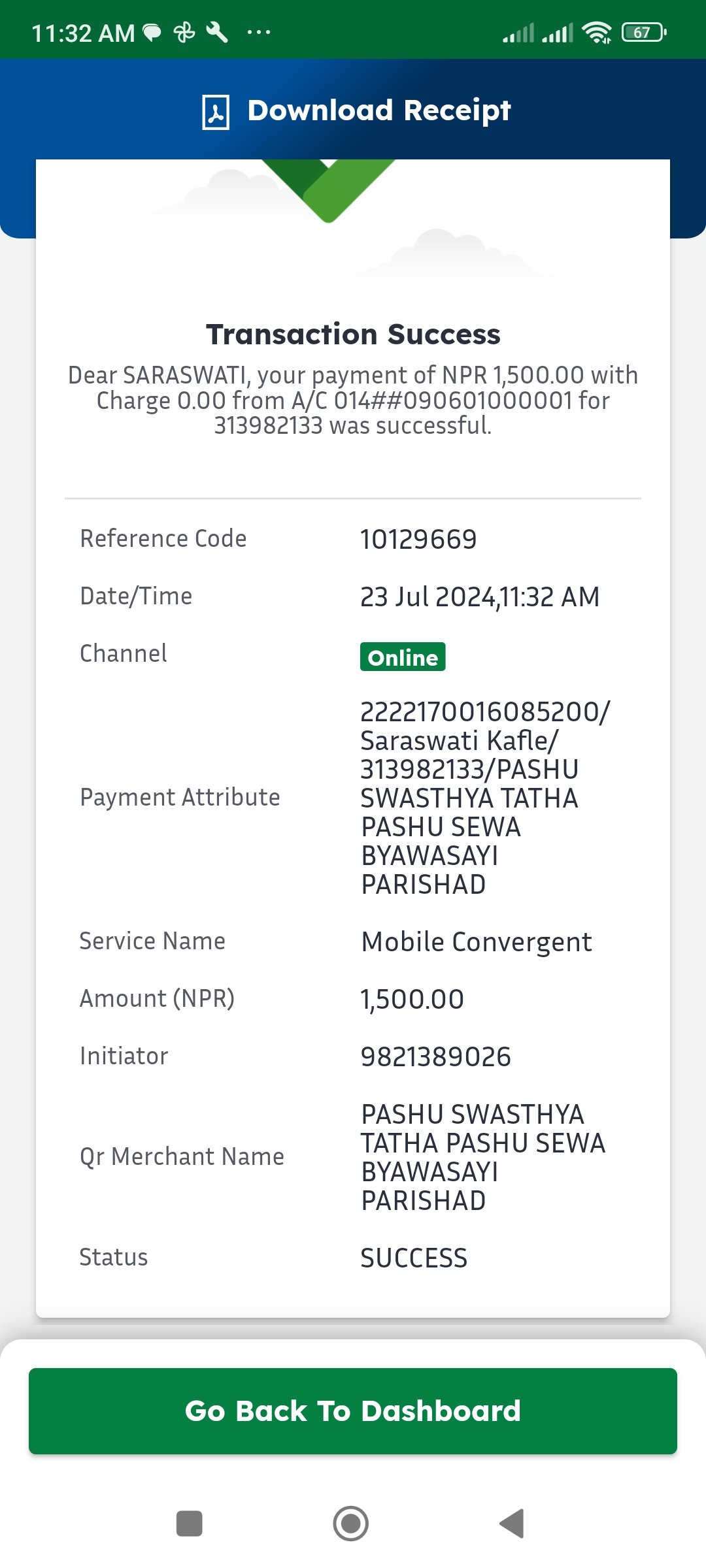Tap the date value 23 Jul 2024

pyautogui.click(x=428, y=597)
